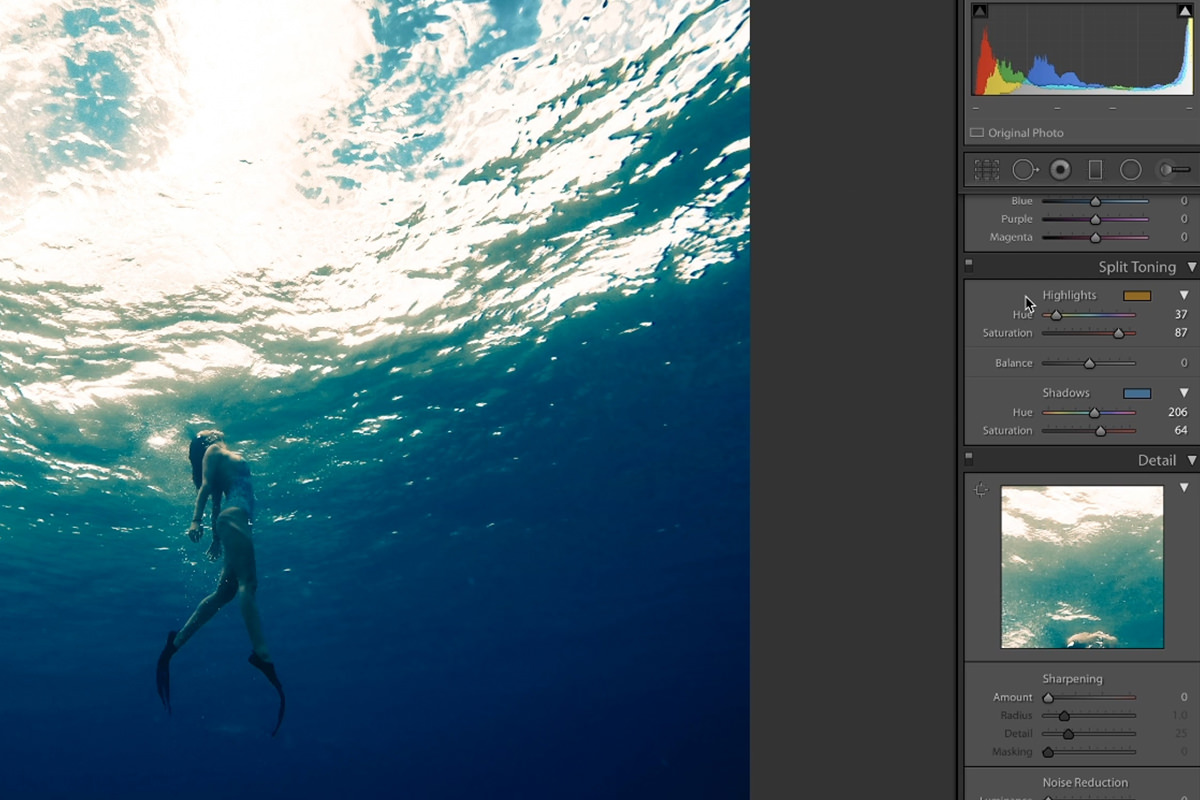This screenshot has width=1200, height=800.
Task: Click the Detail panel preview thumbnail
Action: tap(1082, 567)
